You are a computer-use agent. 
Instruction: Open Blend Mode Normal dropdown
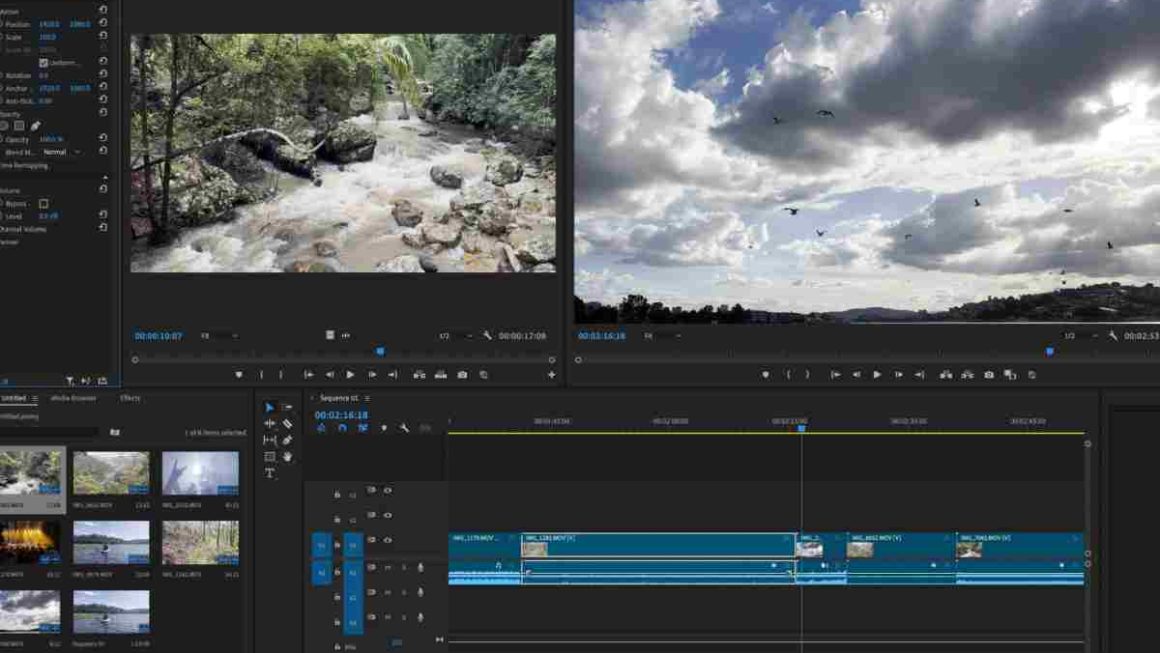tap(61, 152)
